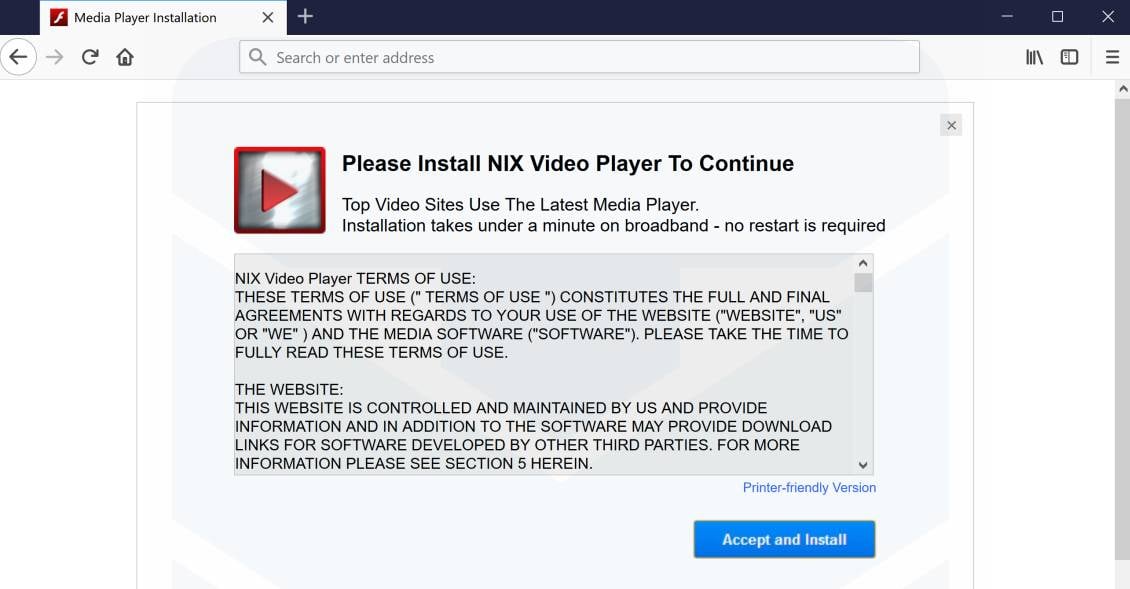Maximize the browser window

(x=1057, y=17)
